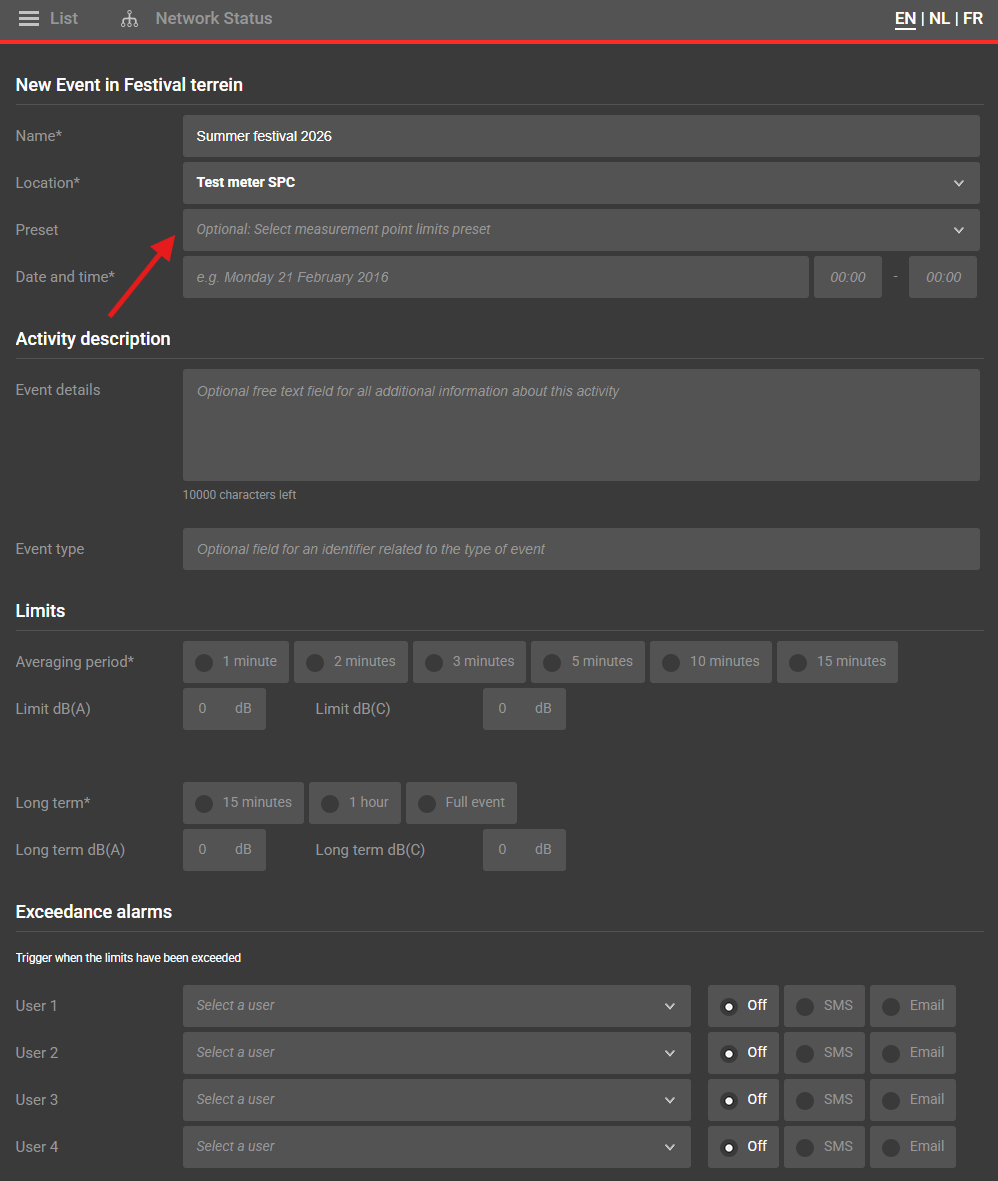The width and height of the screenshot is (998, 1181).
Task: Click the Network Status tree icon
Action: [129, 19]
